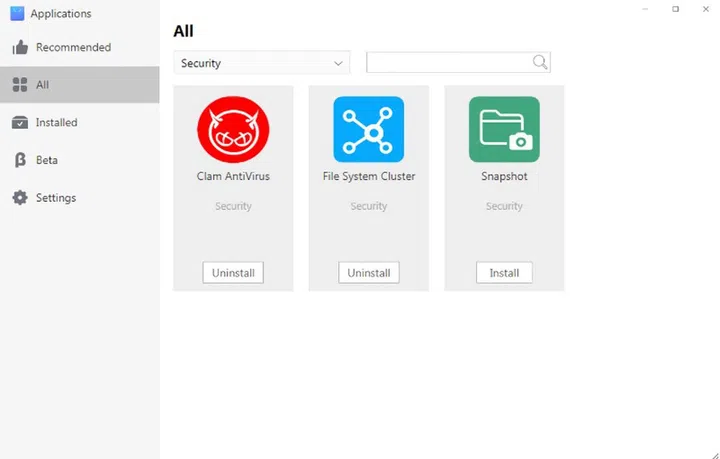Go to the Beta section

[47, 160]
